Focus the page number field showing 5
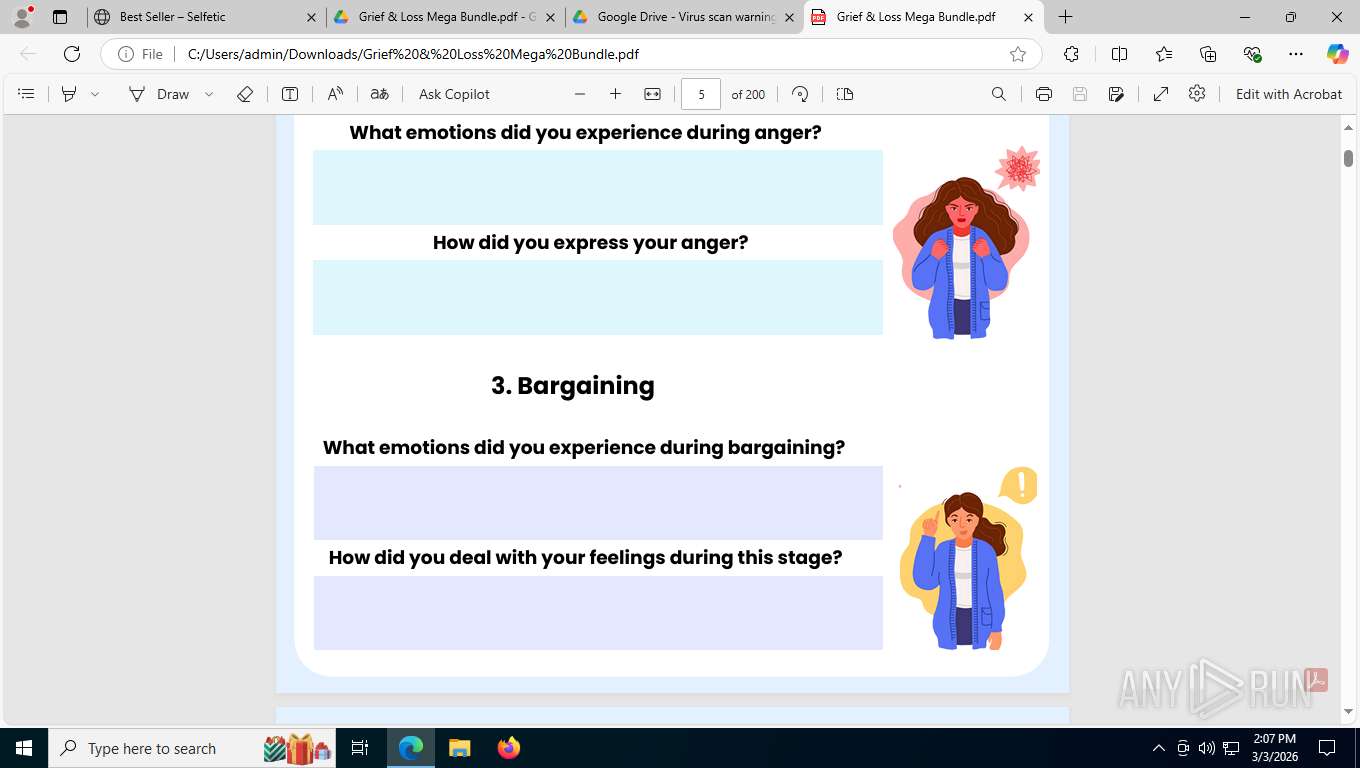 [x=701, y=94]
